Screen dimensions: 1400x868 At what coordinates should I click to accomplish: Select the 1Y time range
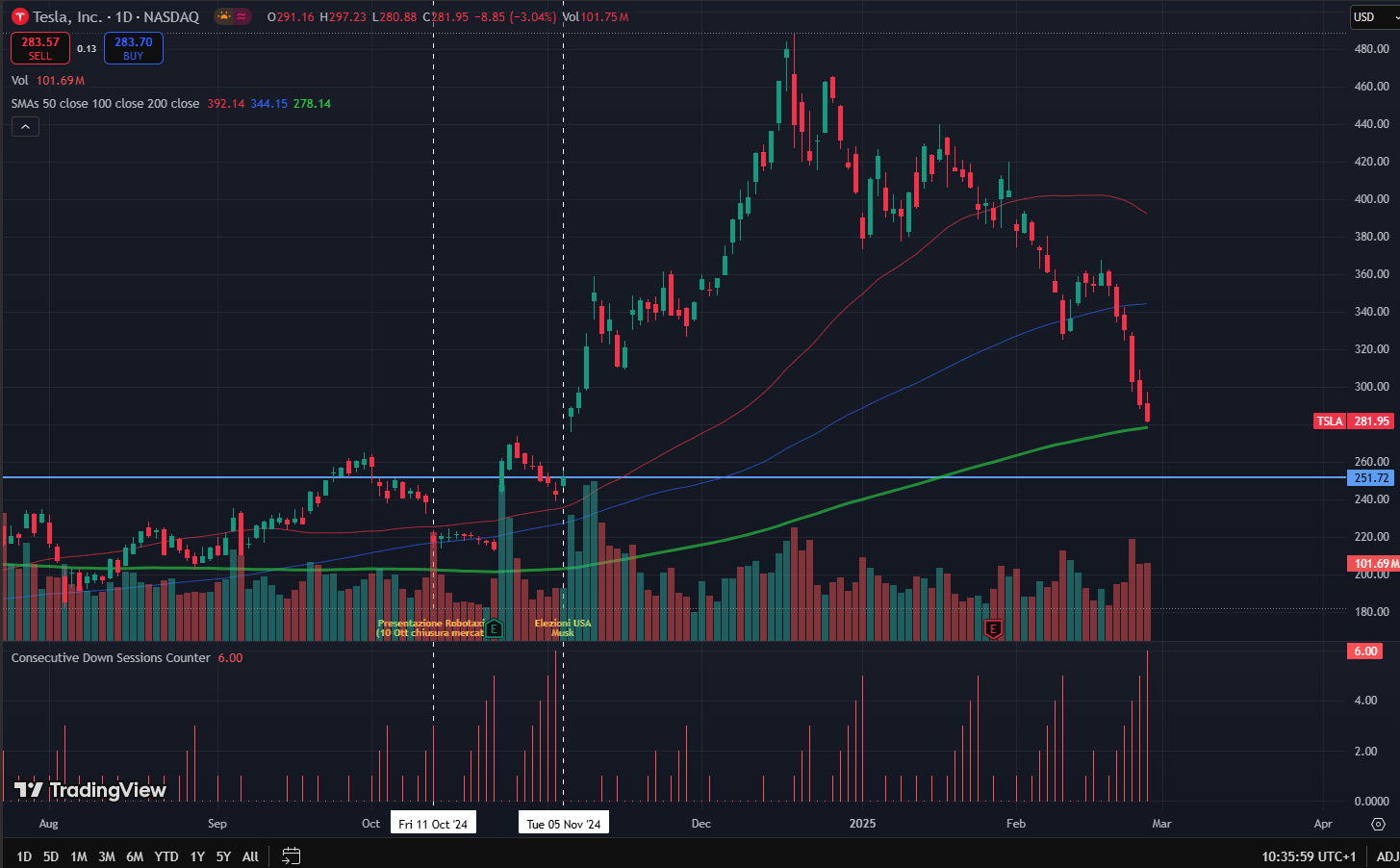197,856
